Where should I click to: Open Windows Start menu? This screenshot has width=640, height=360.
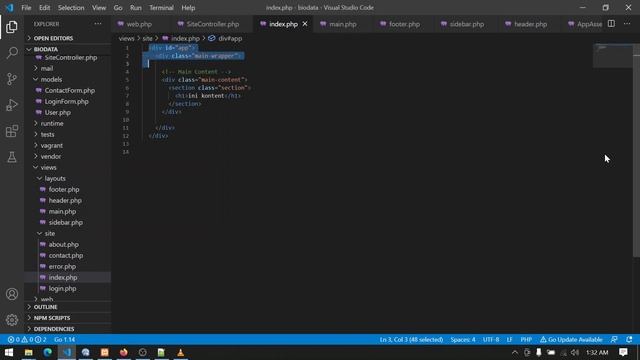pos(9,352)
